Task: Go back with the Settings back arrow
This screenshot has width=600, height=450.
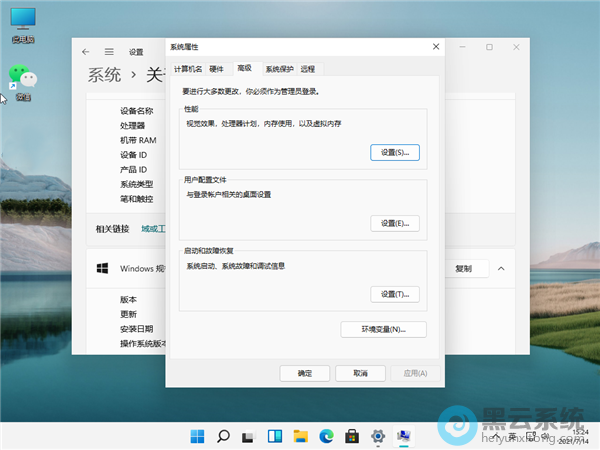Action: point(86,48)
